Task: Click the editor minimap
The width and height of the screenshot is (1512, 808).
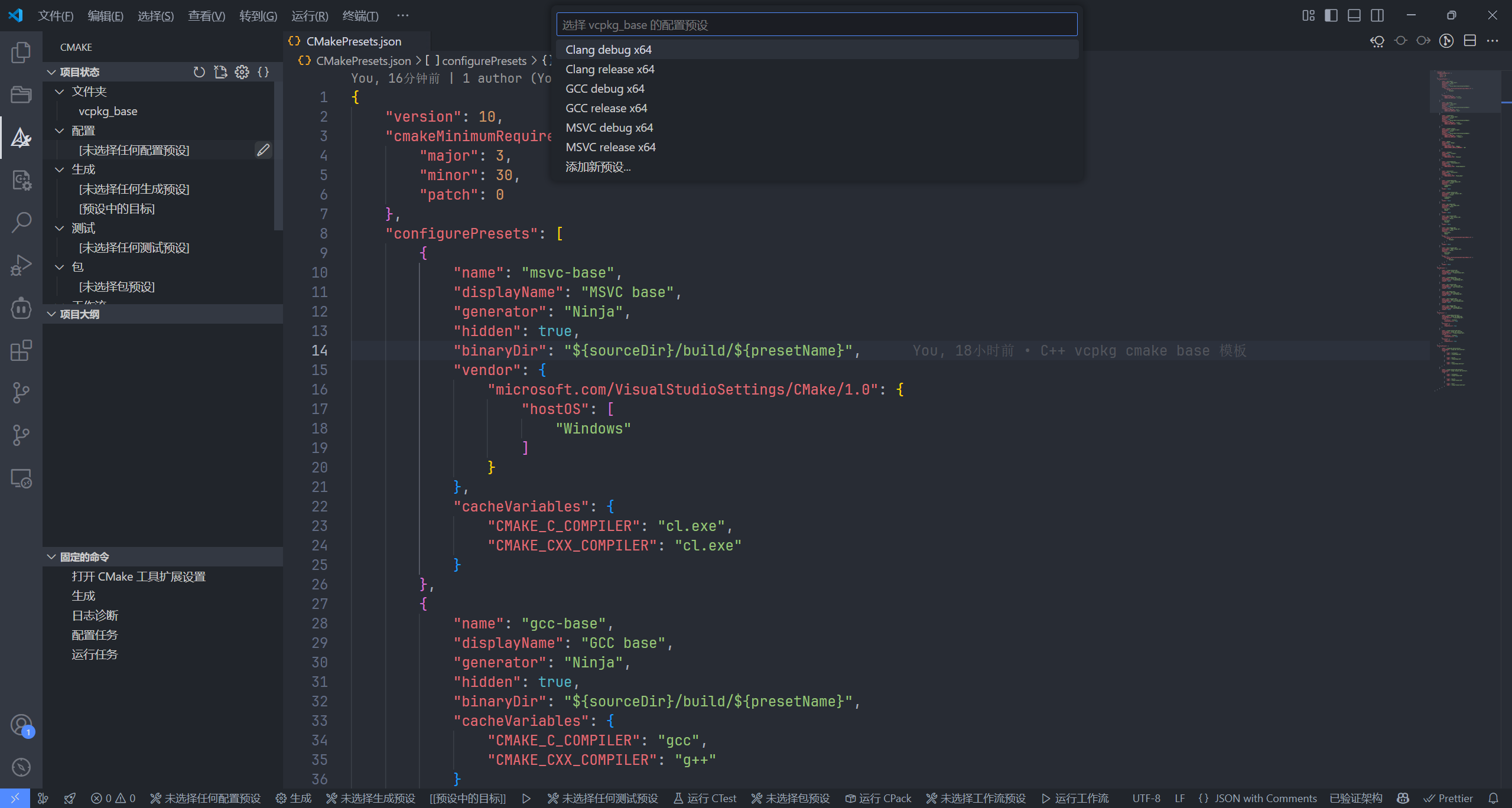Action: coord(1464,230)
